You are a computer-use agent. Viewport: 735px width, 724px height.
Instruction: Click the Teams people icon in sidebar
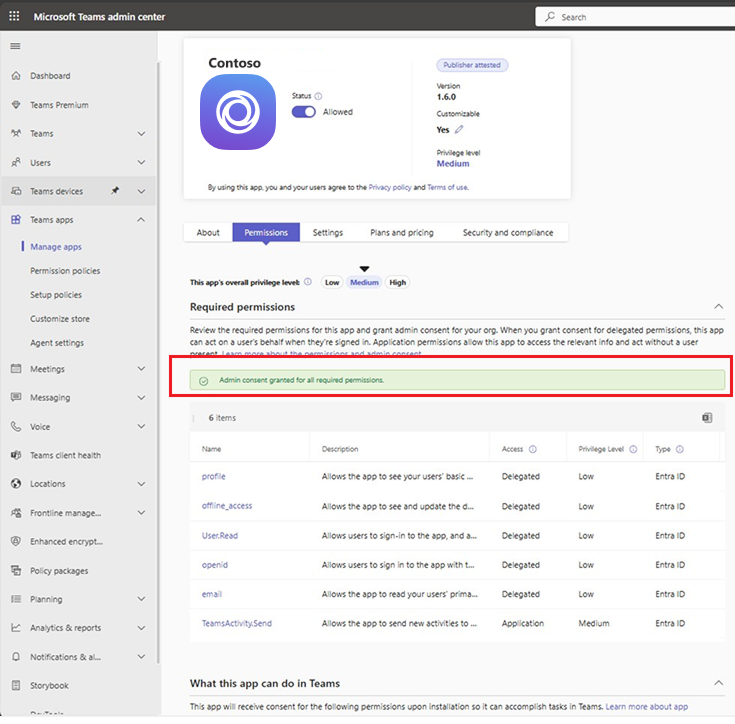point(16,134)
